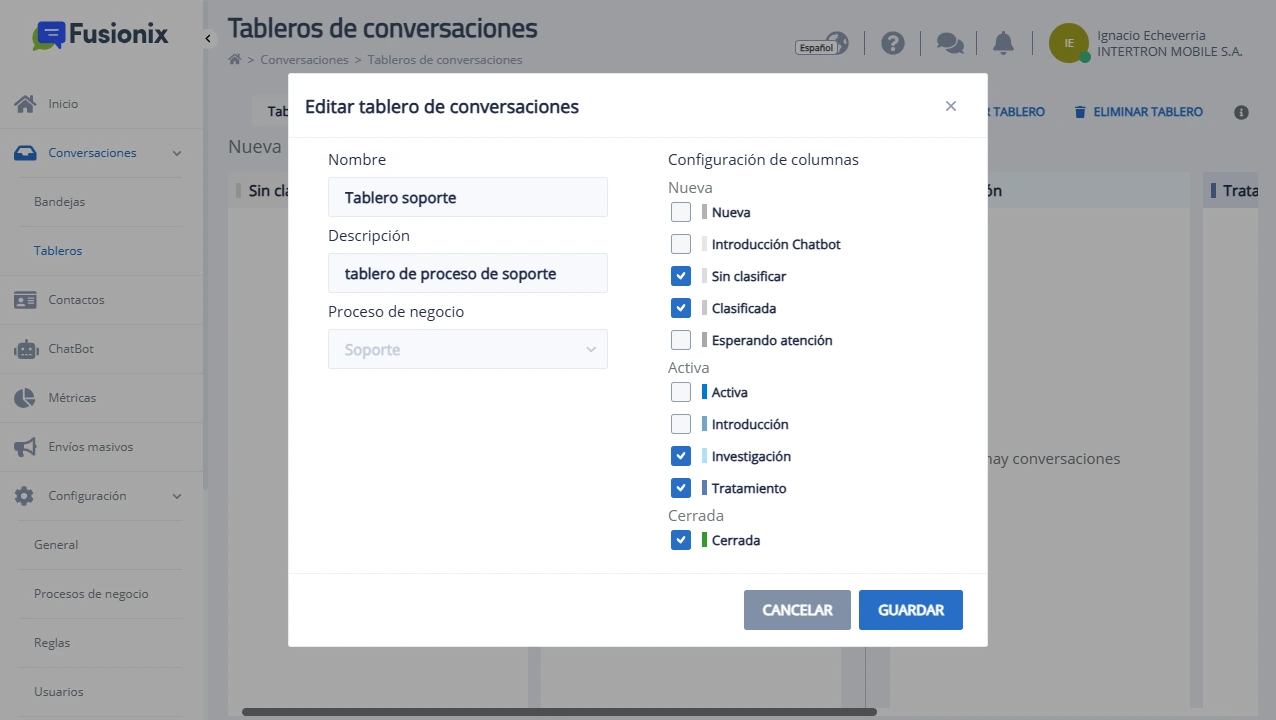The height and width of the screenshot is (720, 1276).
Task: Click the horizontal scrollbar at the bottom
Action: [559, 712]
